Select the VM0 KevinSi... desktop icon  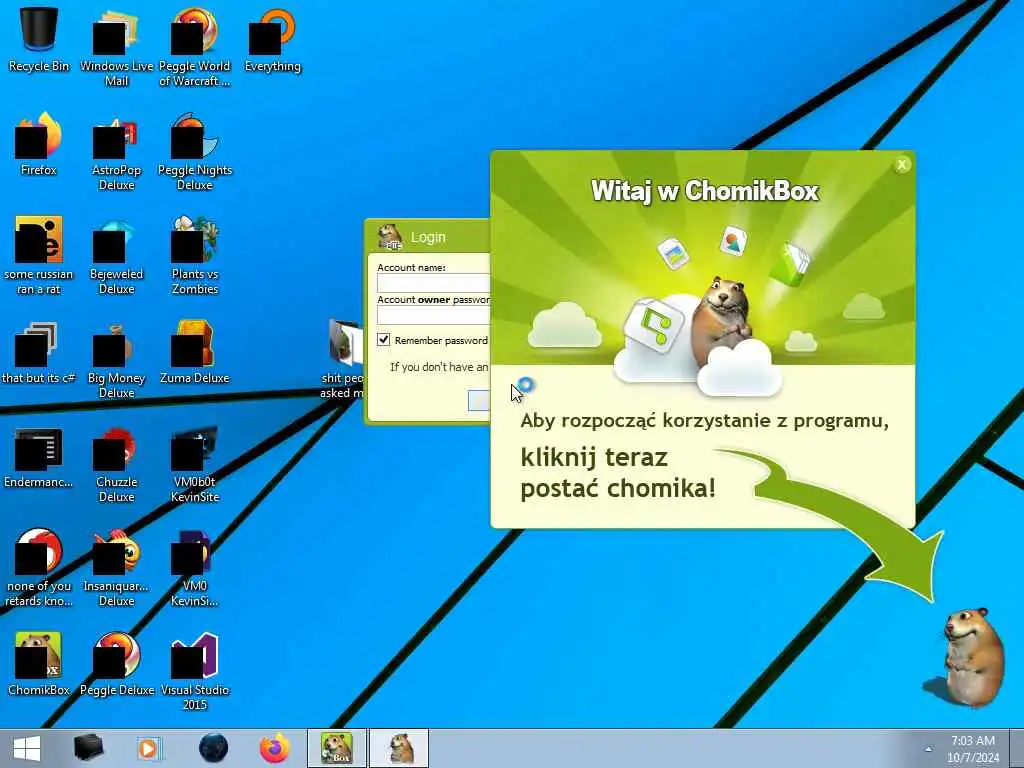coord(195,568)
